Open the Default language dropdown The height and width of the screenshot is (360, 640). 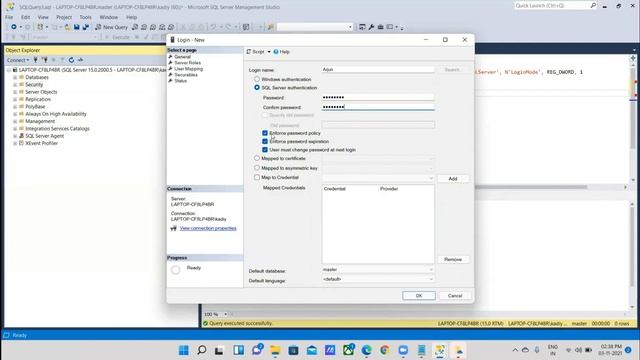tap(378, 279)
